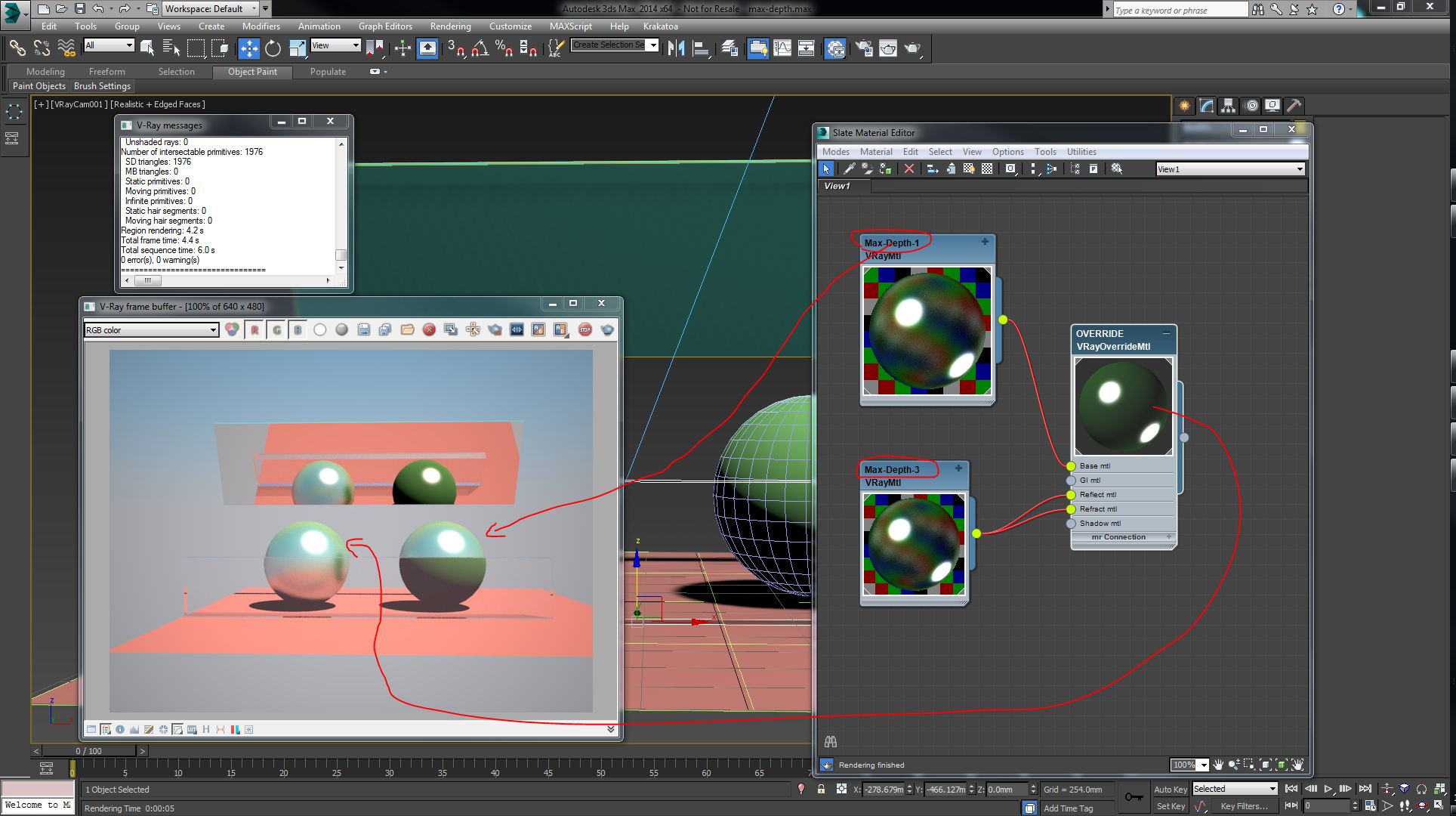Click the STOP rendering icon in frame buffer
Screen dimensions: 1456x816
point(585,329)
